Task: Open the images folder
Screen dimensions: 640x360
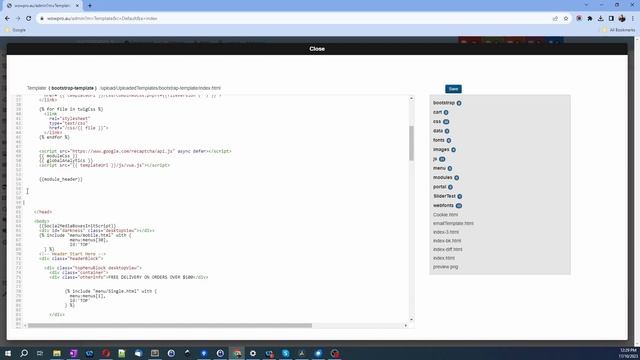Action: 441,150
